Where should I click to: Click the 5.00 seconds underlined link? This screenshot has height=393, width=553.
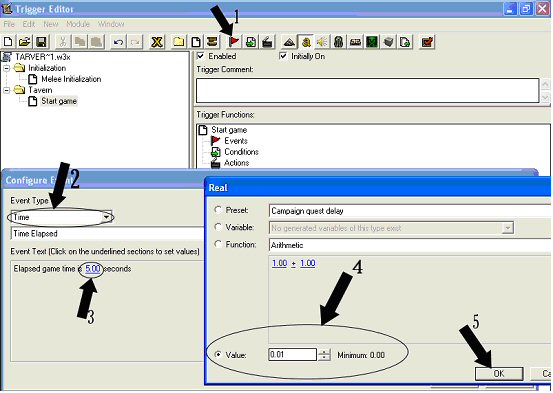(x=93, y=269)
